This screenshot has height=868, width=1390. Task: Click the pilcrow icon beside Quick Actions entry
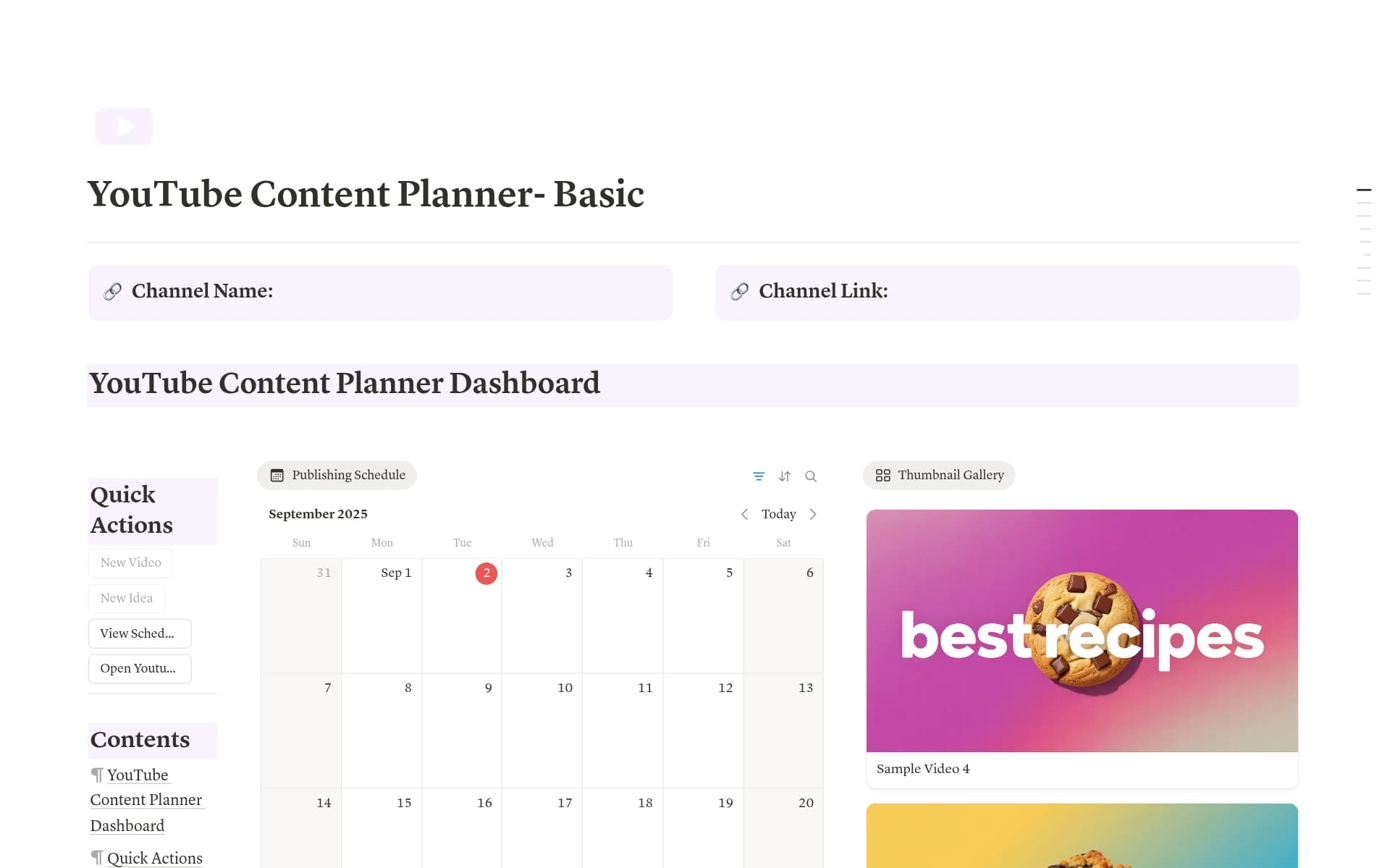tap(96, 857)
